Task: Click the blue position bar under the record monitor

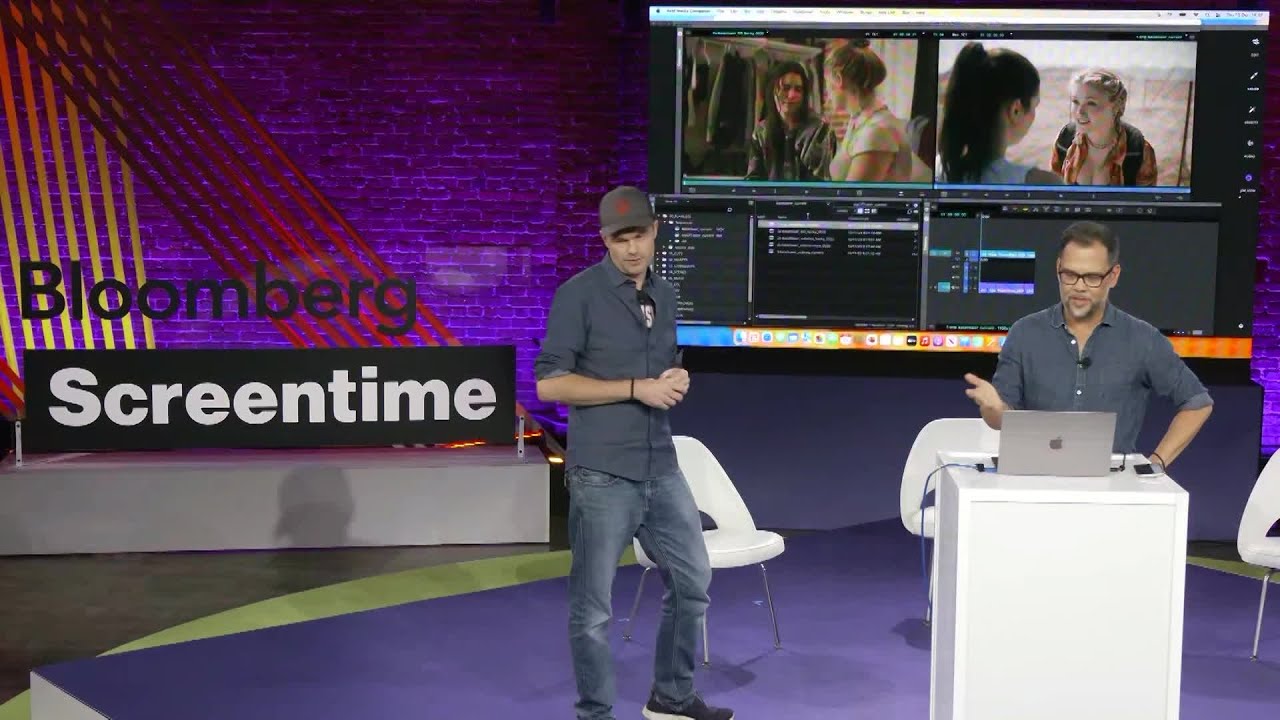Action: (1064, 190)
